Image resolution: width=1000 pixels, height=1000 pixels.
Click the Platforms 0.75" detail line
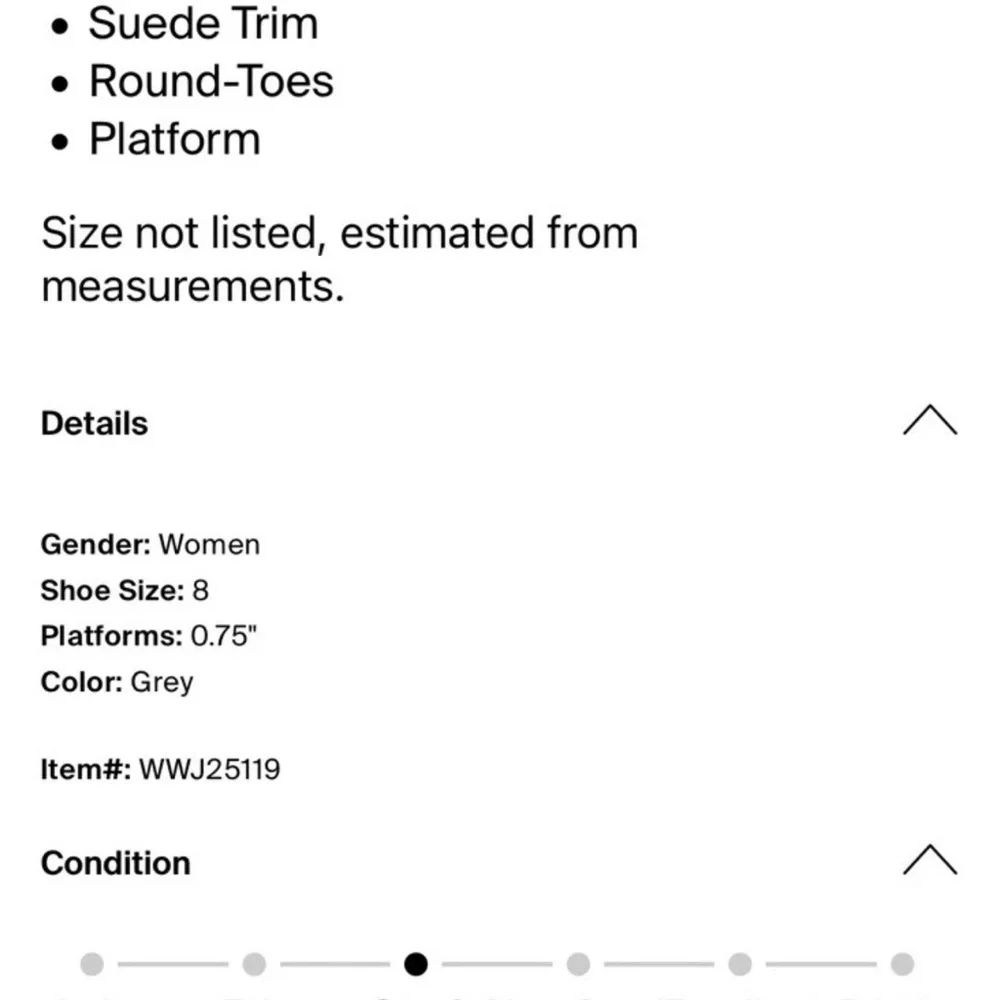tap(149, 636)
